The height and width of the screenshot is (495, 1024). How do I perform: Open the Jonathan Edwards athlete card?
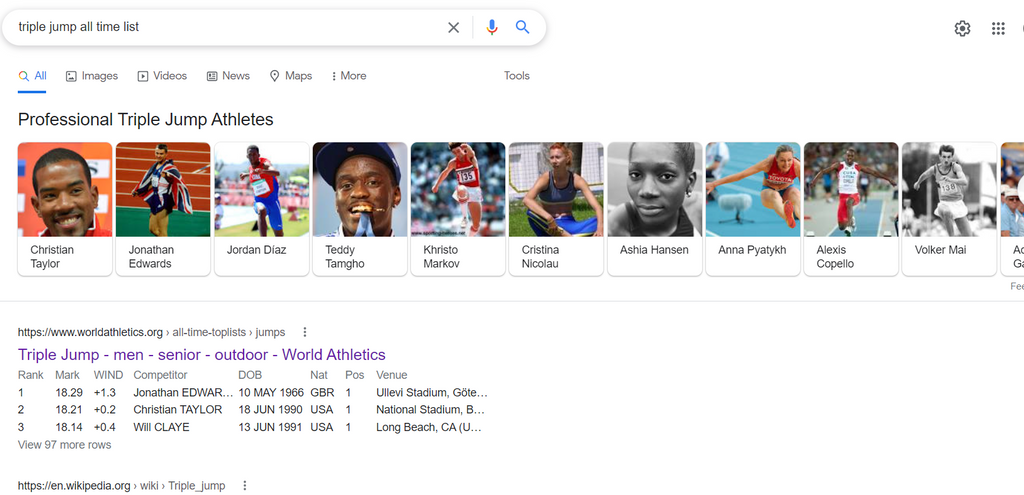pos(163,209)
